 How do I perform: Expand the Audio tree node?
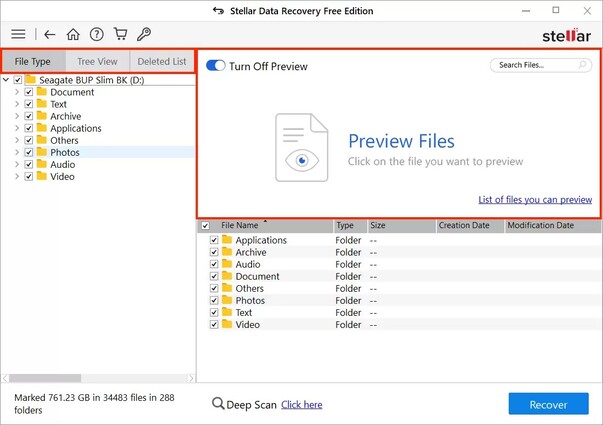tap(17, 164)
